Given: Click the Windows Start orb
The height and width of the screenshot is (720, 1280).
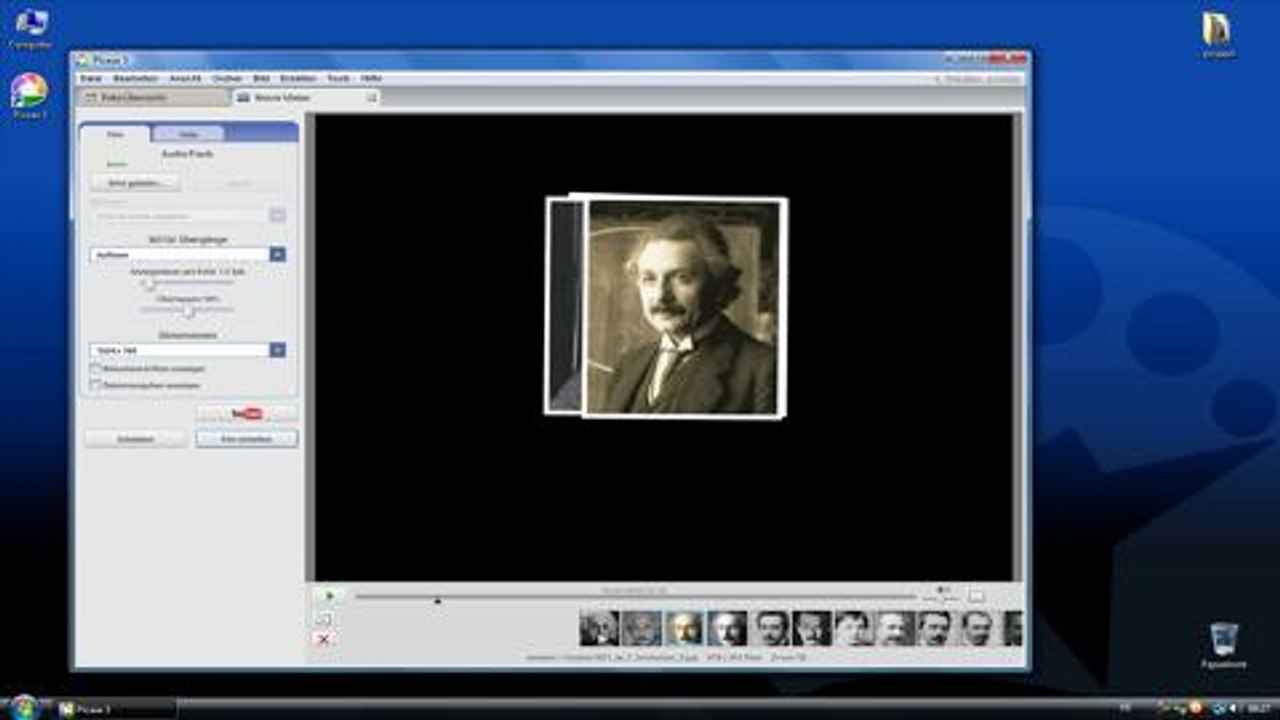Looking at the screenshot, I should click(x=23, y=707).
